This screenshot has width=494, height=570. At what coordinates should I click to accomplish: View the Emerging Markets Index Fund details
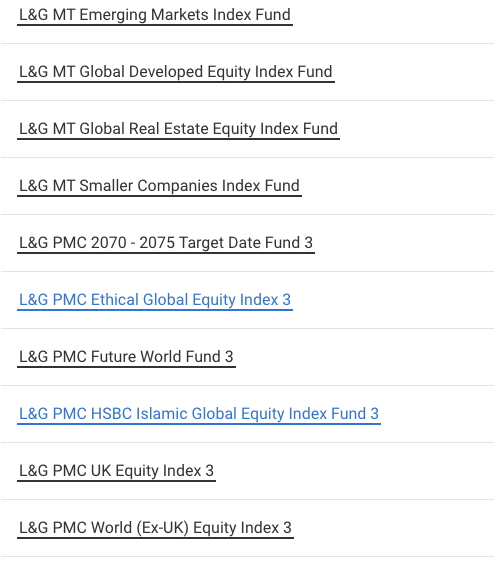pyautogui.click(x=155, y=15)
